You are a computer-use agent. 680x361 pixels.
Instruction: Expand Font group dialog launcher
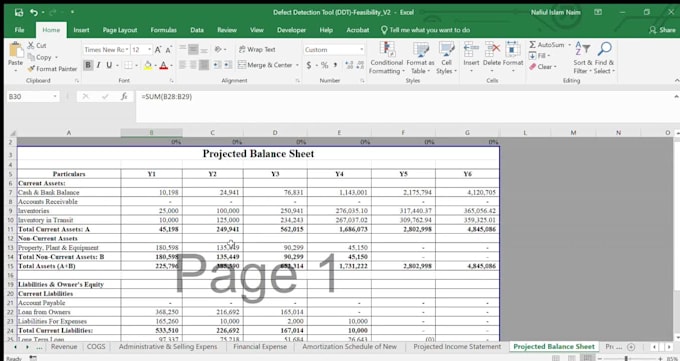pos(171,81)
